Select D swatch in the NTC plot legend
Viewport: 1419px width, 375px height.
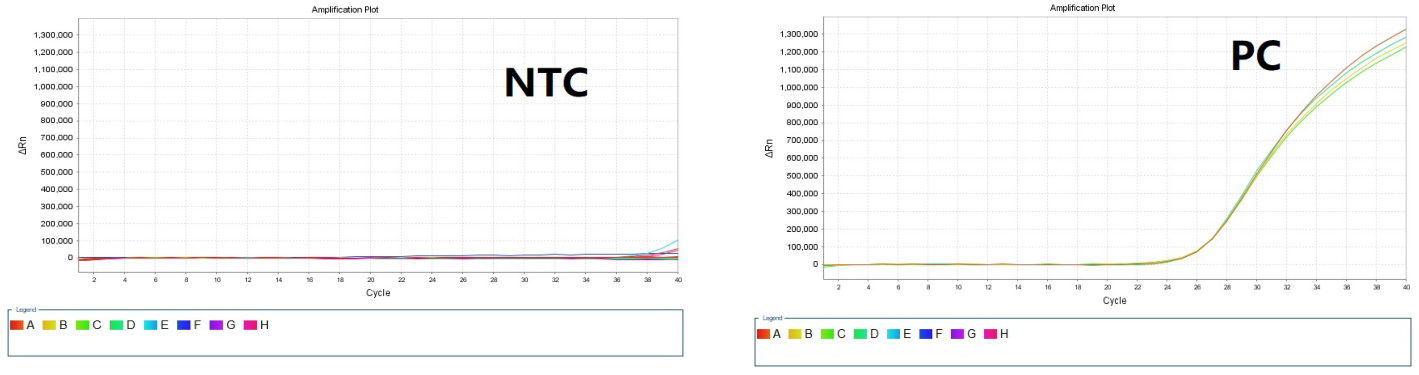click(117, 325)
